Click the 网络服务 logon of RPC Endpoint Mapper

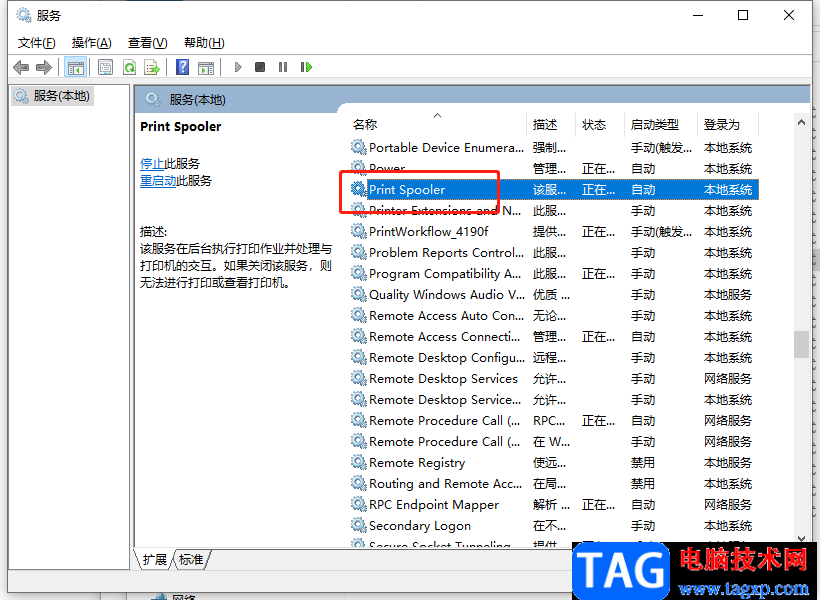pyautogui.click(x=727, y=504)
